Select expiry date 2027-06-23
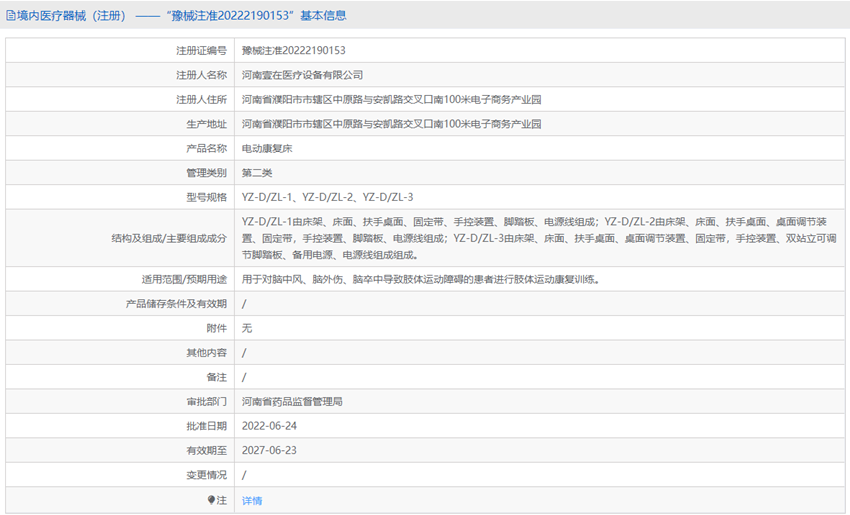The height and width of the screenshot is (515, 850). coord(269,450)
